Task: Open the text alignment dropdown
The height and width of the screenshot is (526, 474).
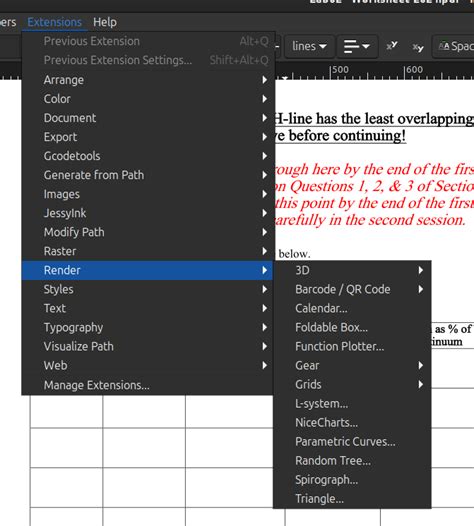Action: [357, 46]
